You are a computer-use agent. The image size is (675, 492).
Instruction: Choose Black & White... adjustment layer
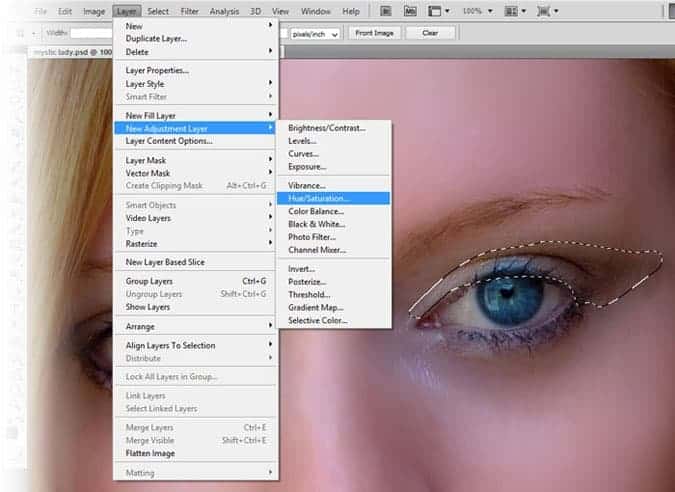click(x=334, y=224)
